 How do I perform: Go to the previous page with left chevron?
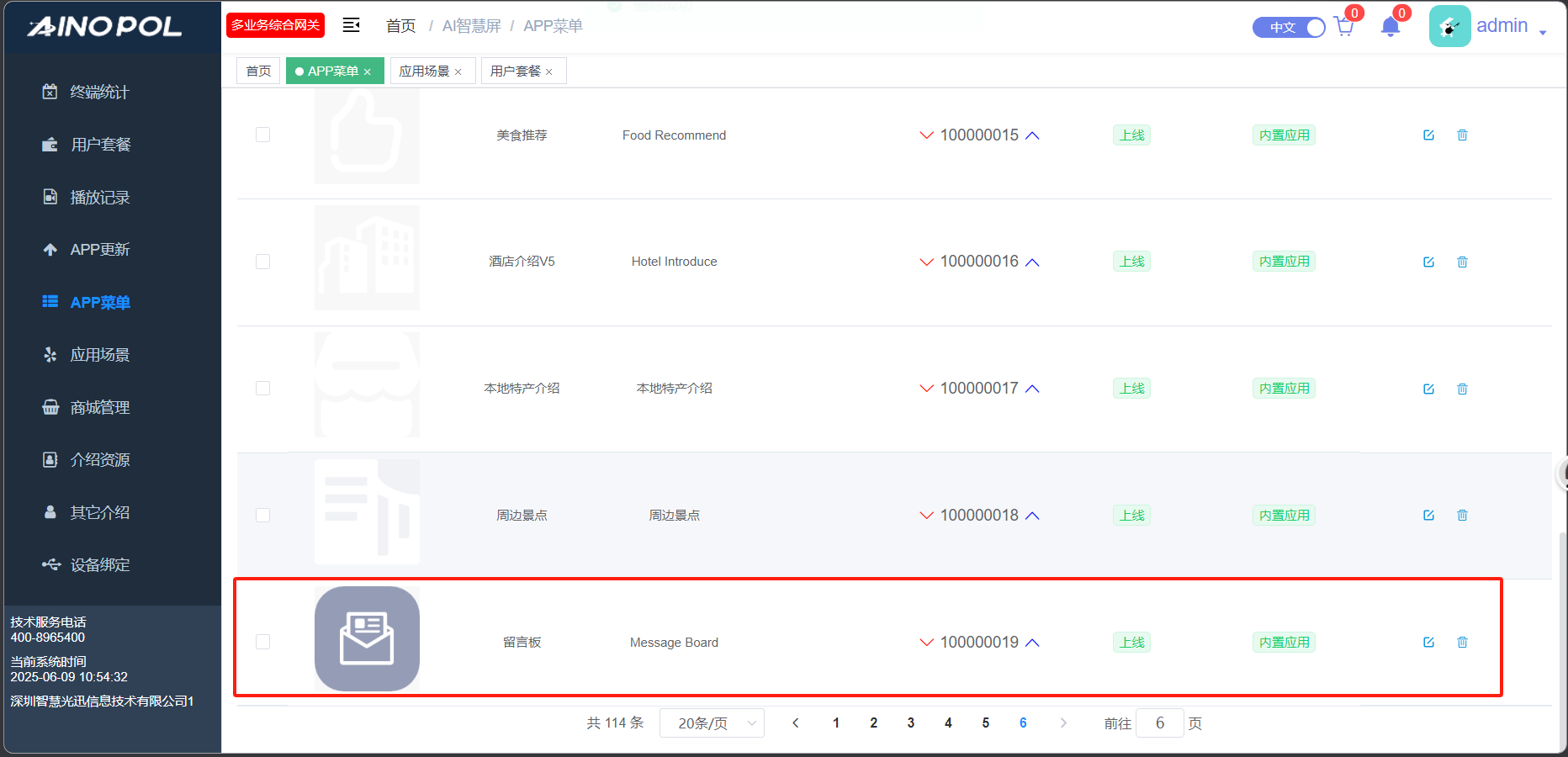point(796,723)
